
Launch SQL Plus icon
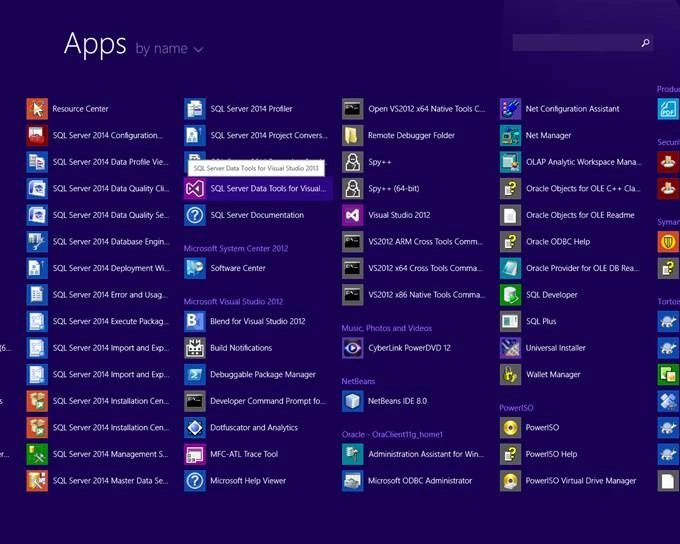tap(510, 321)
